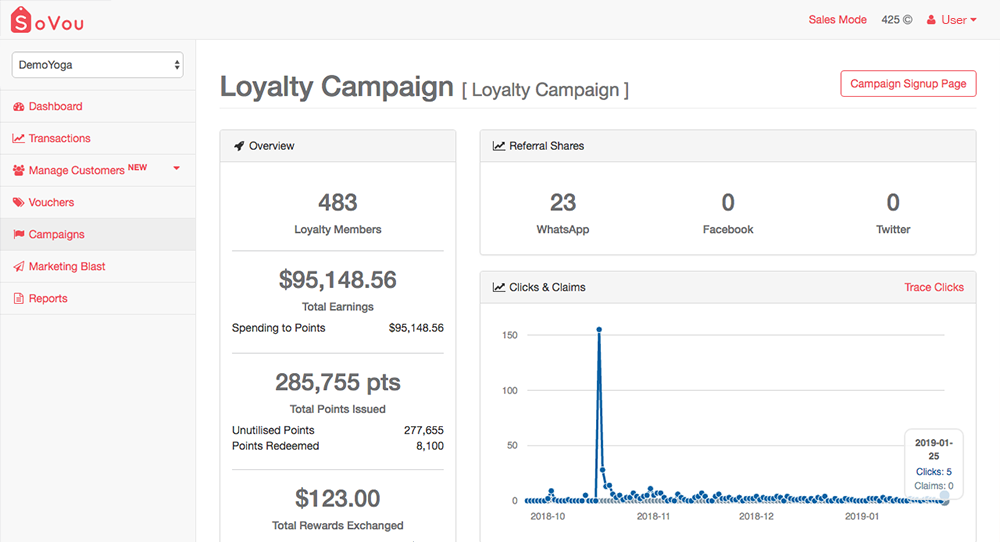Click the Facebook share count
The height and width of the screenshot is (542, 1000).
pos(728,203)
